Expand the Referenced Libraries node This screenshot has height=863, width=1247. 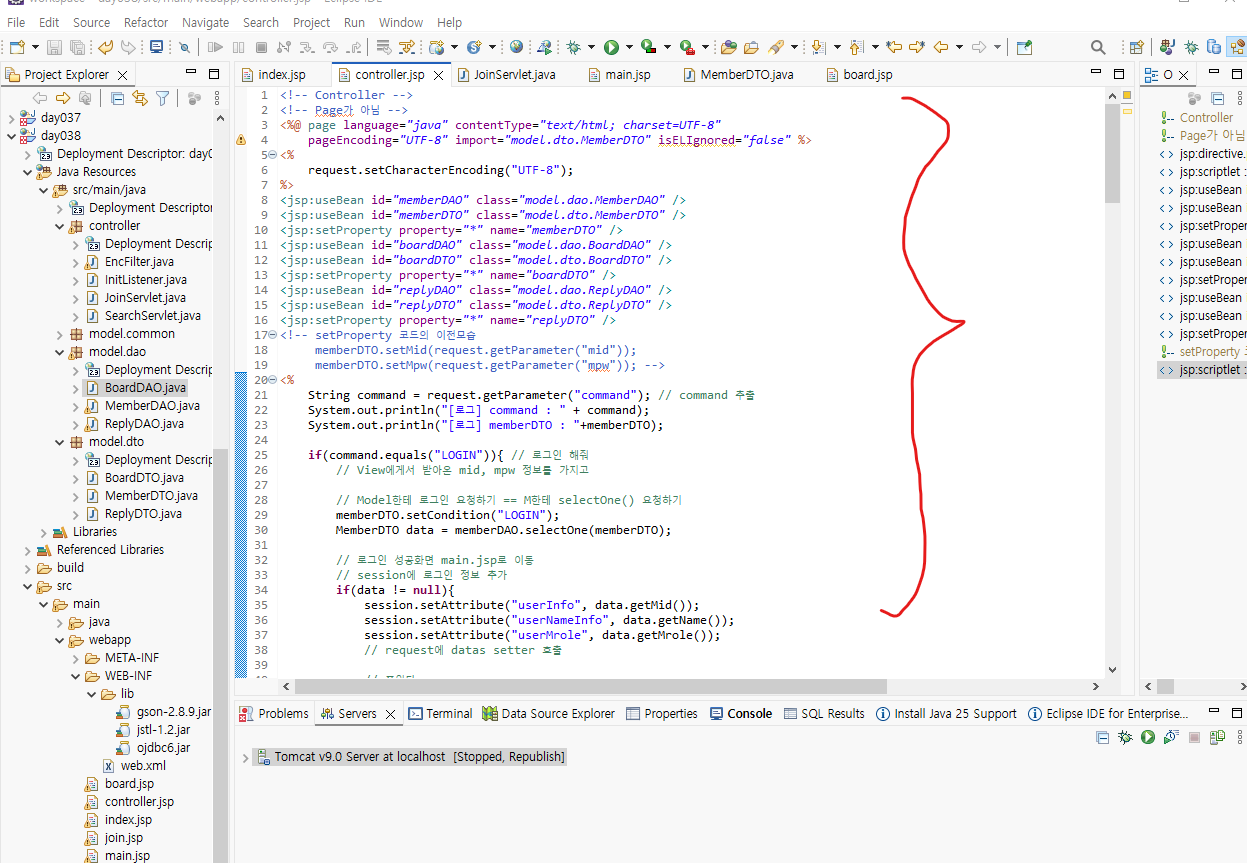click(29, 550)
